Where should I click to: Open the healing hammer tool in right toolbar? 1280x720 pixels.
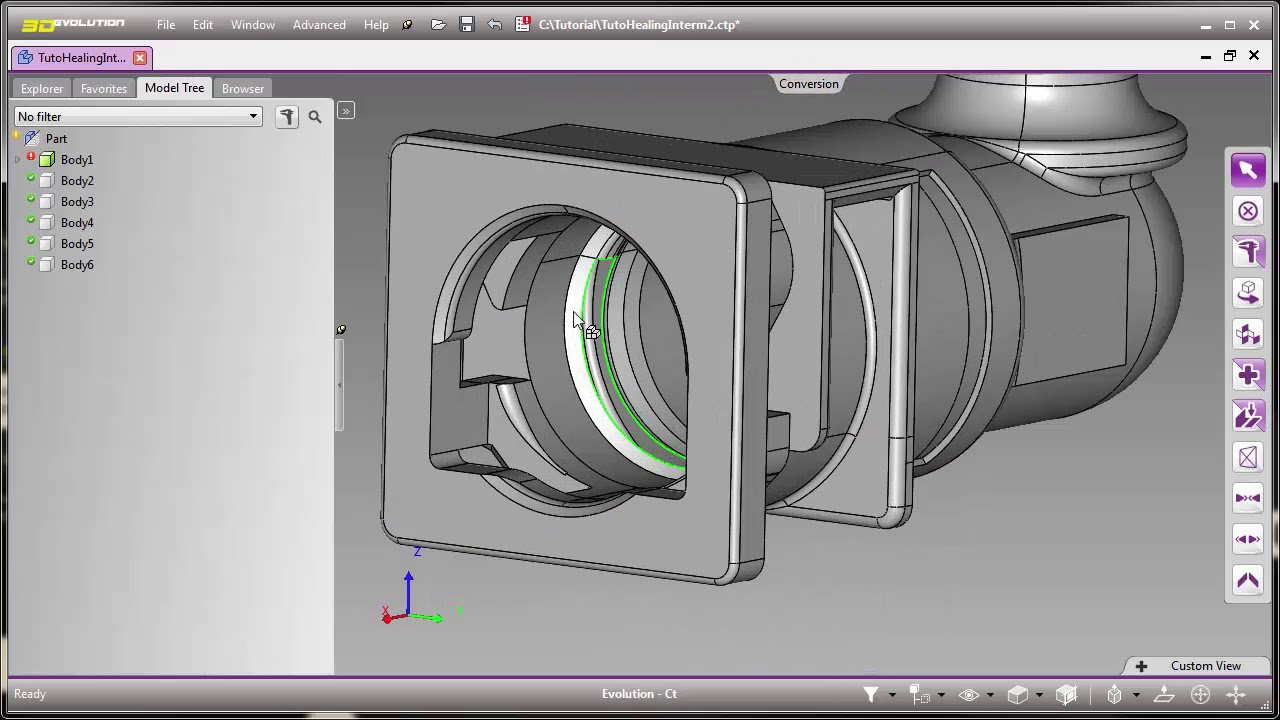[1248, 252]
